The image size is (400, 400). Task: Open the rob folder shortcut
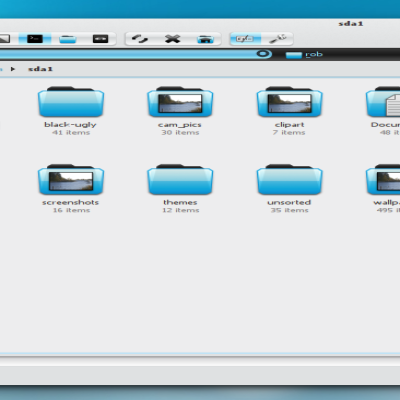304,54
